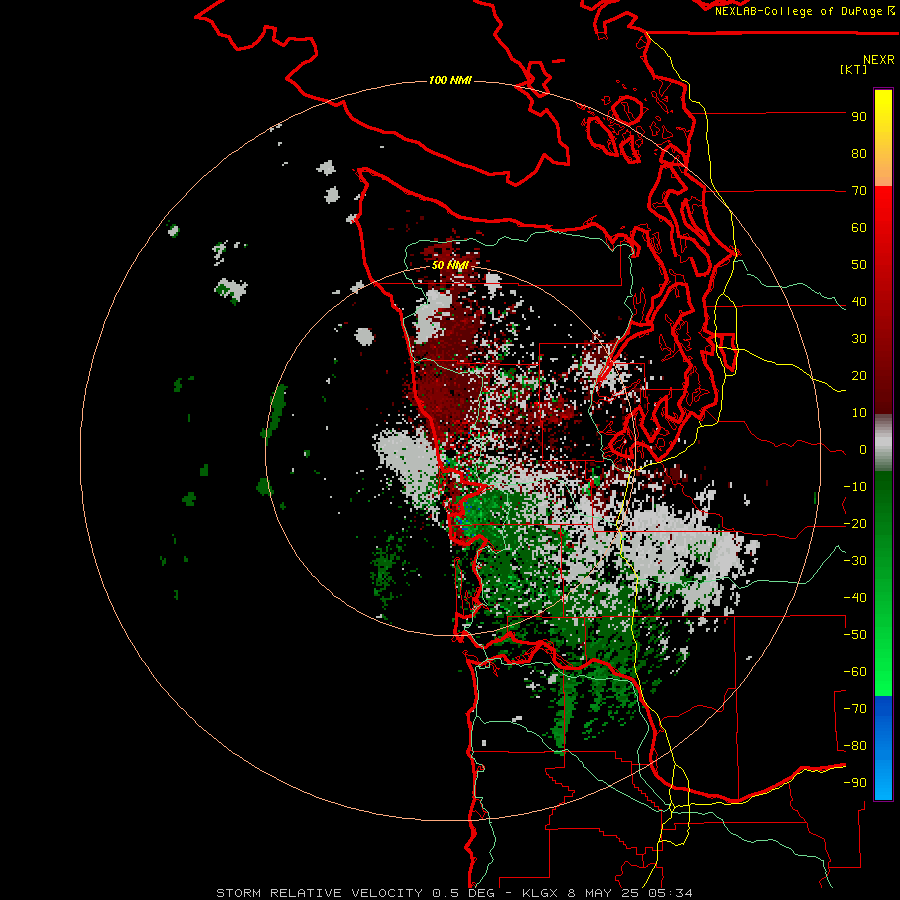
Task: Click the 10 knot scale label
Action: (x=859, y=413)
